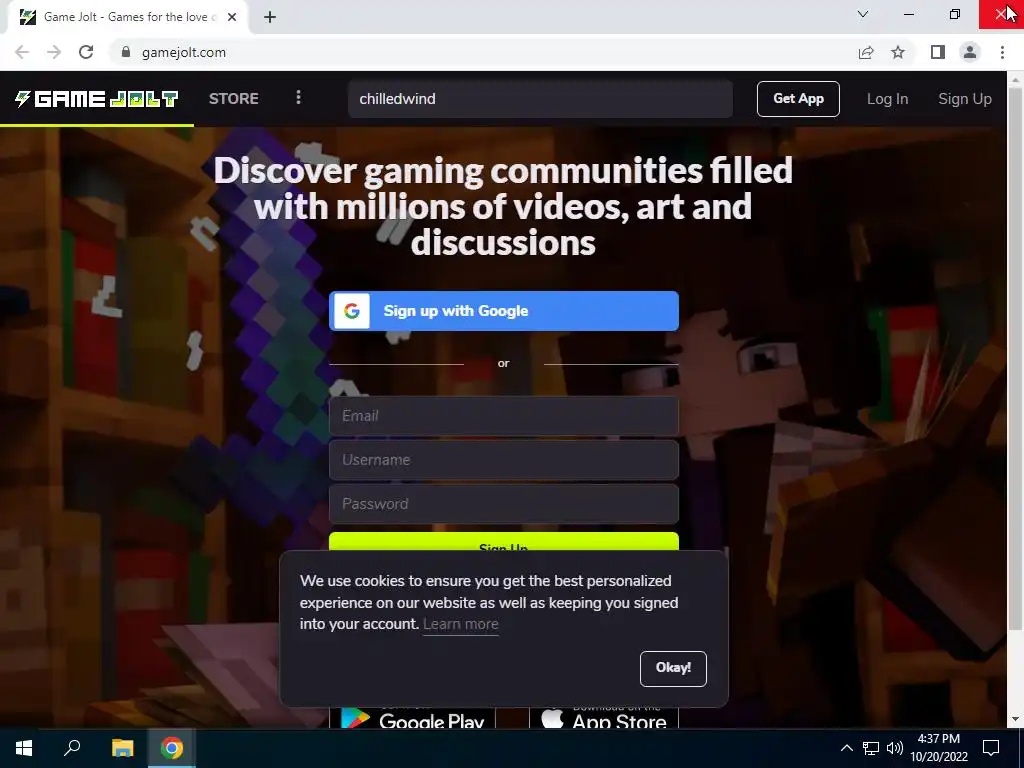Open the App Store download badge
The width and height of the screenshot is (1024, 768).
[604, 718]
